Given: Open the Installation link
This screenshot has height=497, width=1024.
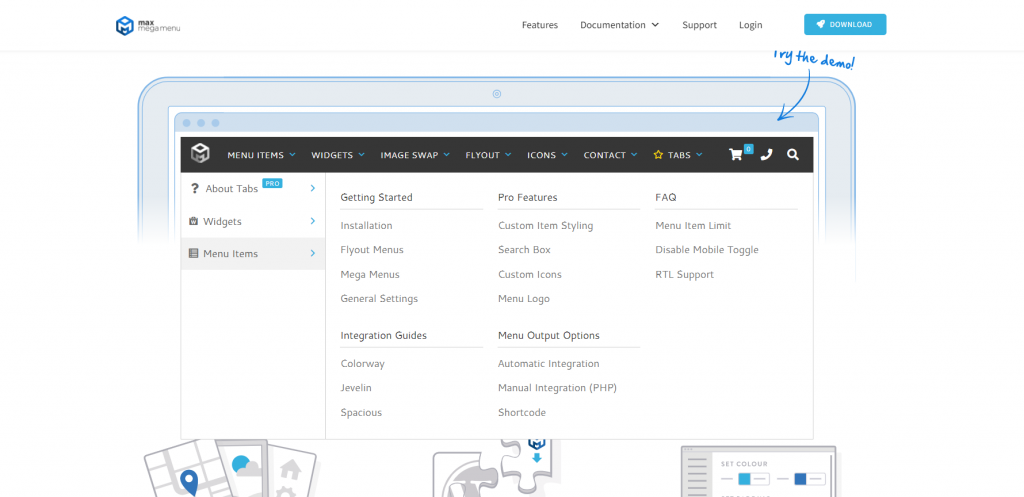Looking at the screenshot, I should (366, 226).
